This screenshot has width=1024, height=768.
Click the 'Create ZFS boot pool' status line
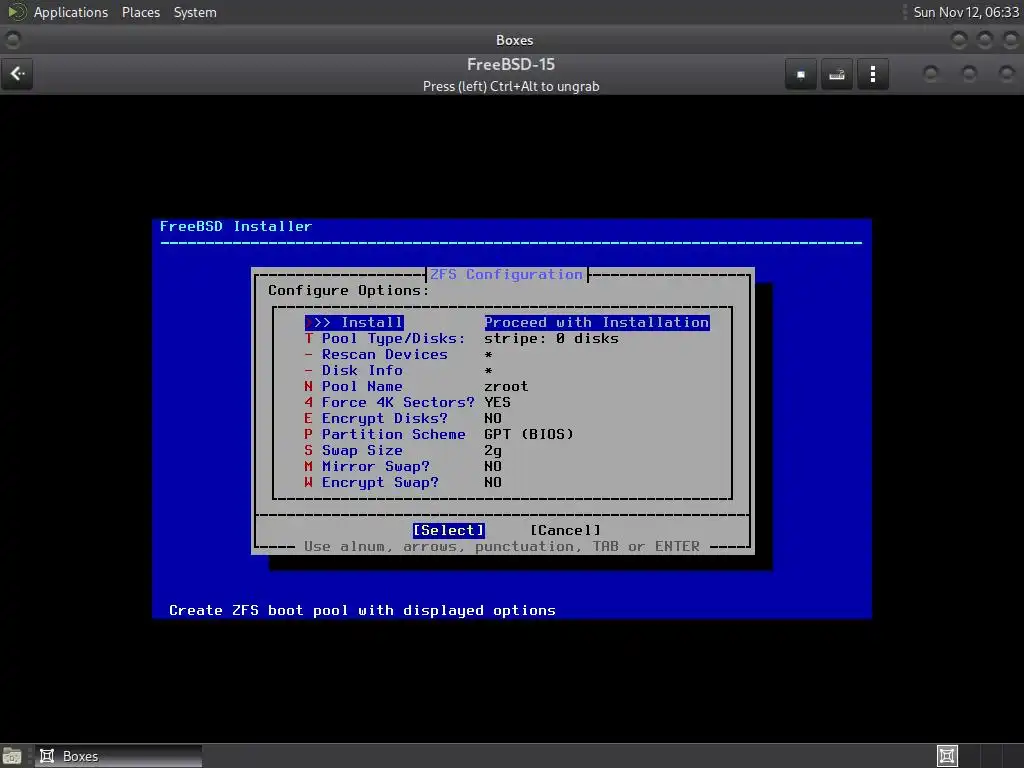pyautogui.click(x=362, y=610)
